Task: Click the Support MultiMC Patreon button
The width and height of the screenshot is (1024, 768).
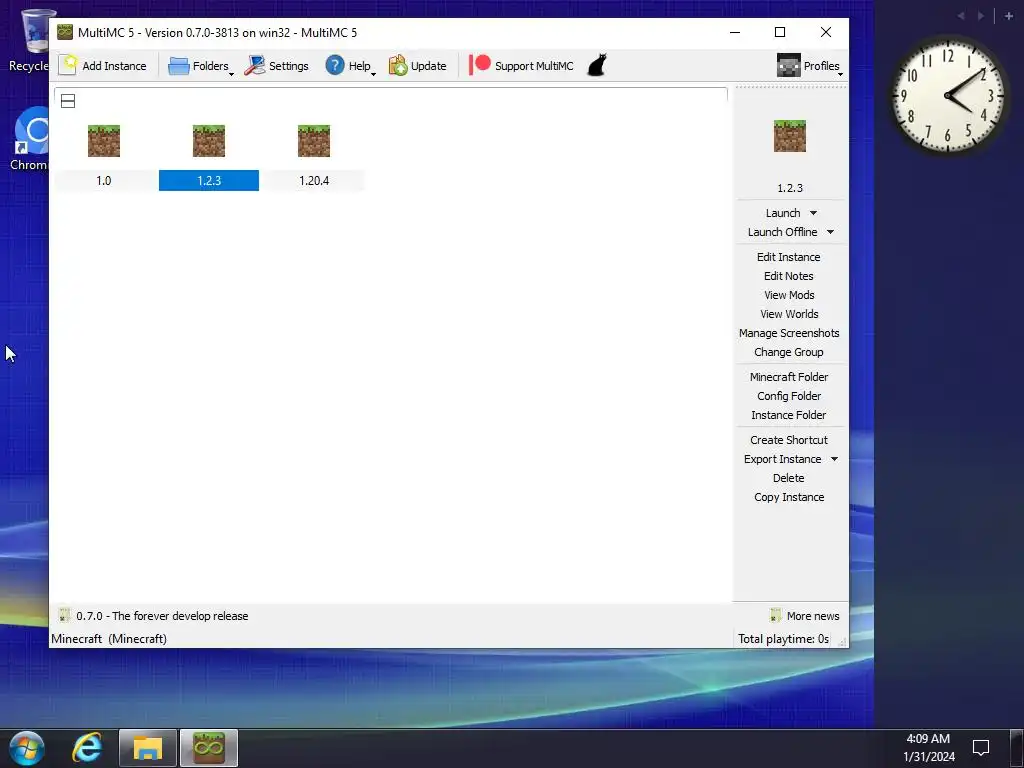Action: (x=522, y=66)
